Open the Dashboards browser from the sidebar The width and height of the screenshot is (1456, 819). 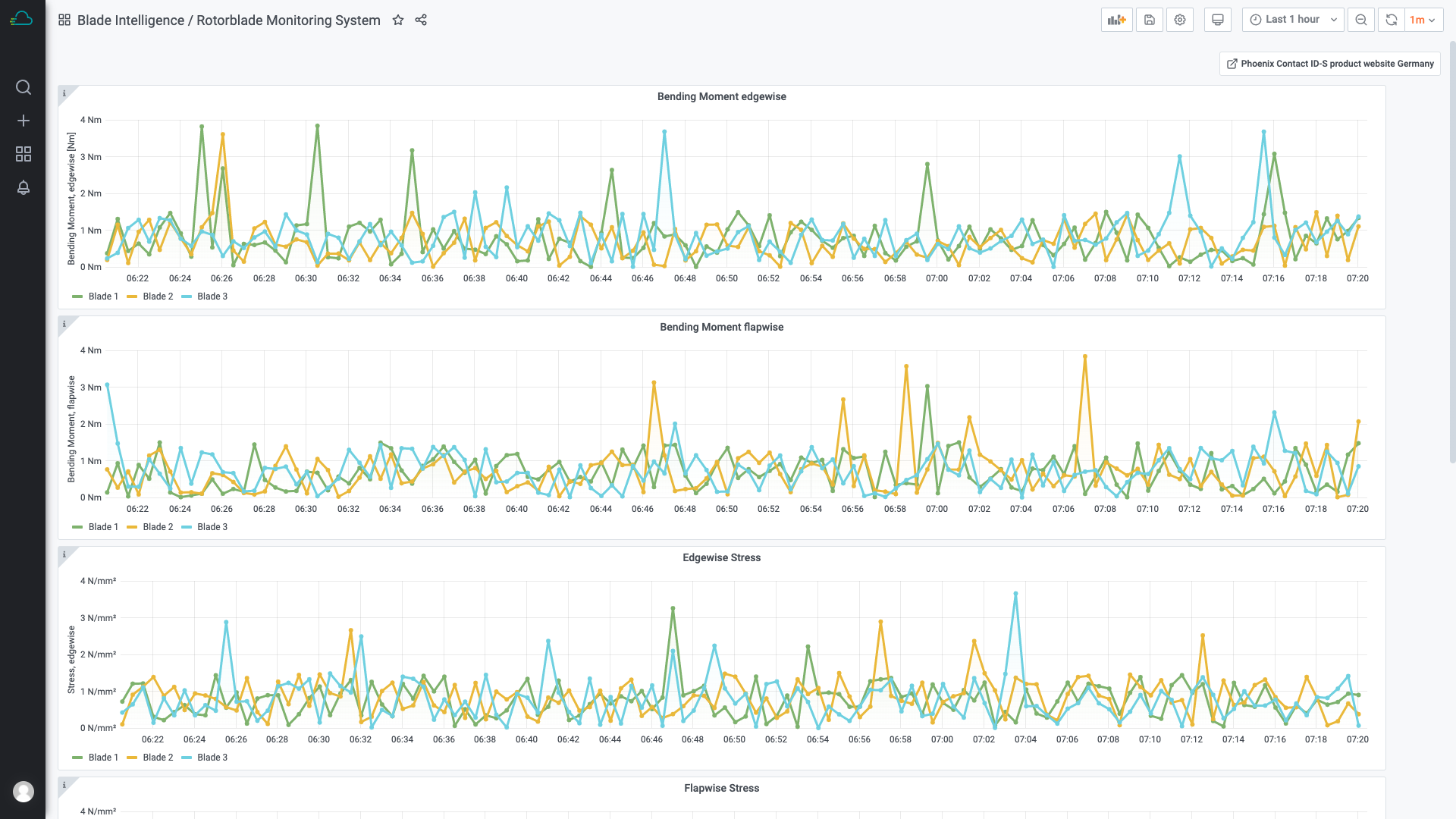pos(23,154)
